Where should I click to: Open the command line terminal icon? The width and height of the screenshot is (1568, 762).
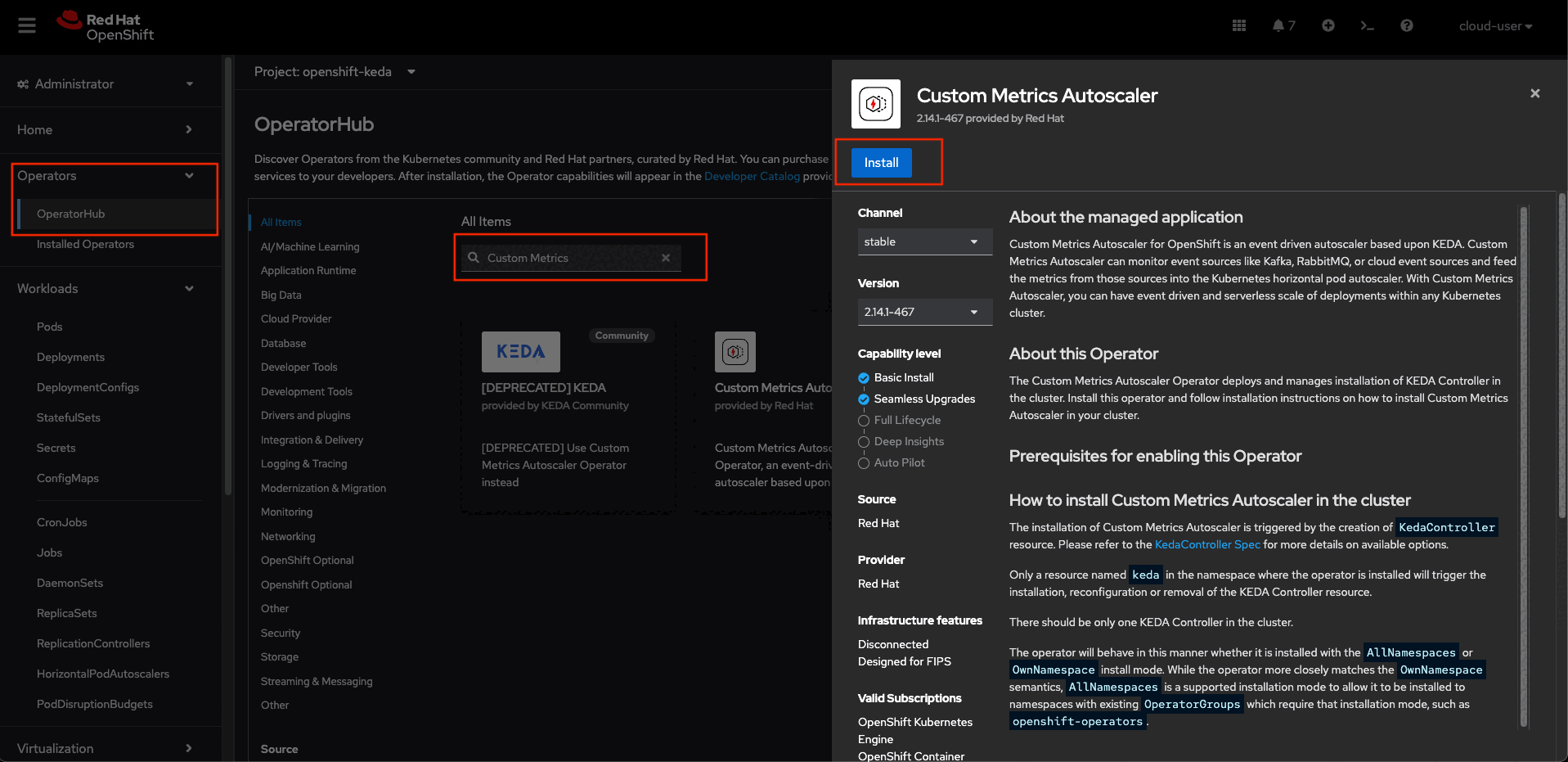[x=1367, y=26]
